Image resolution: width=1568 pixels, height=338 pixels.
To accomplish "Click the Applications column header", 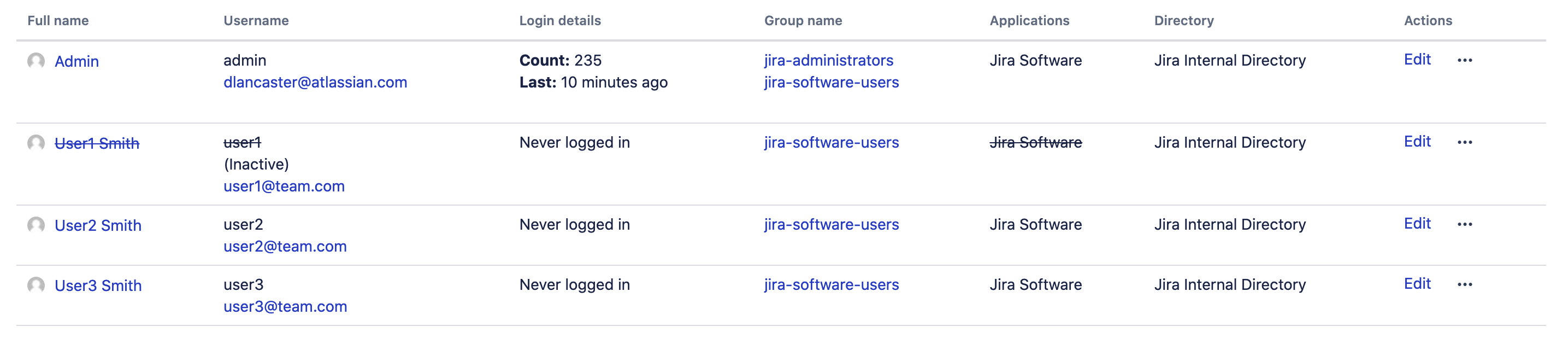I will [1029, 21].
